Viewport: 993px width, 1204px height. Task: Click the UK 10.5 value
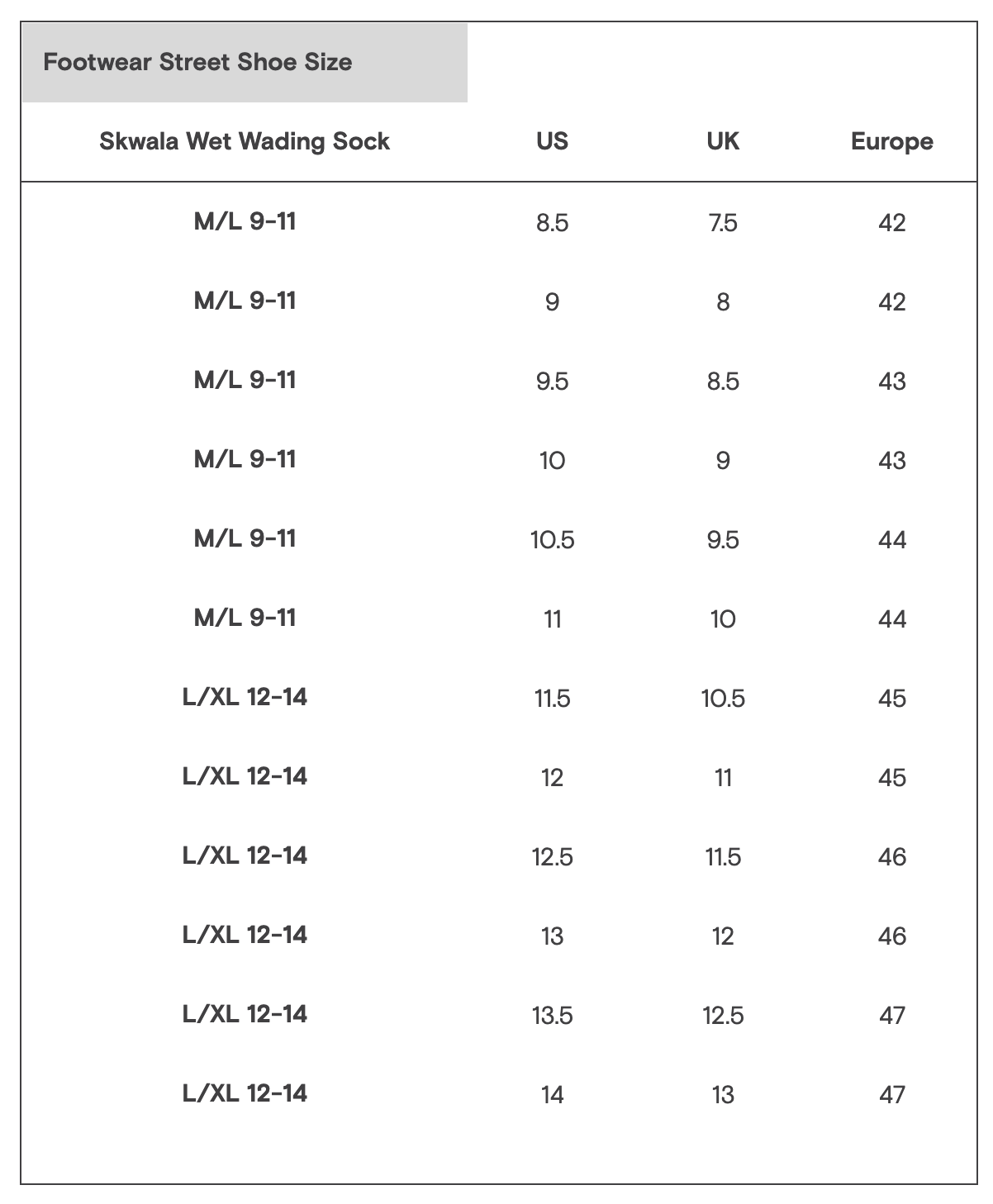(x=723, y=699)
